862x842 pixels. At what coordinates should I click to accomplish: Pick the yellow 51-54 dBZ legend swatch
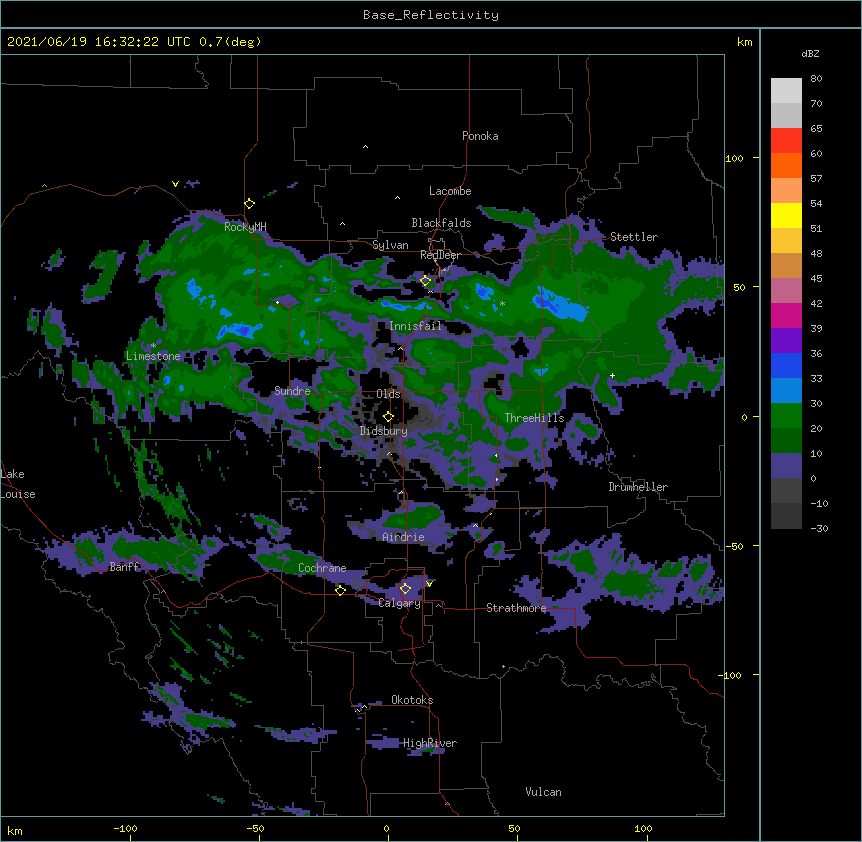(x=786, y=215)
